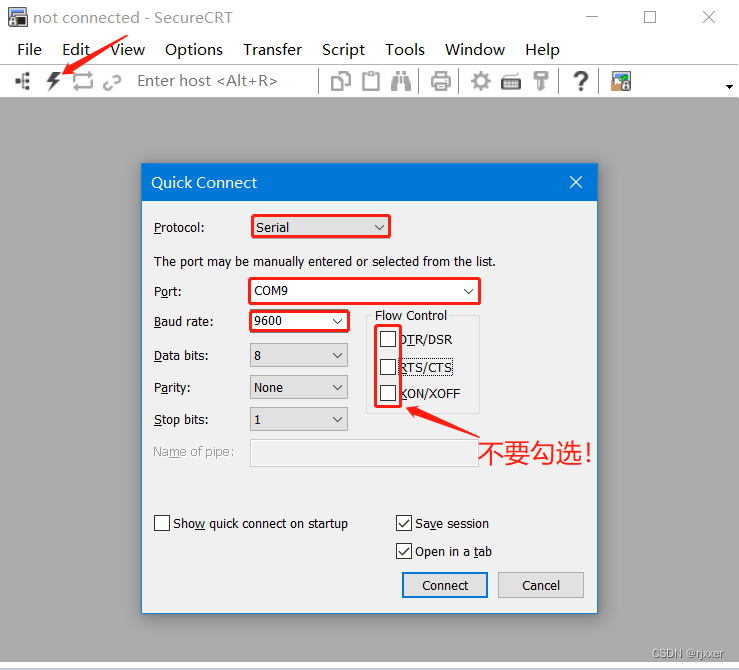Open the Session Manager toolbar icon
This screenshot has width=739, height=670.
[23, 81]
